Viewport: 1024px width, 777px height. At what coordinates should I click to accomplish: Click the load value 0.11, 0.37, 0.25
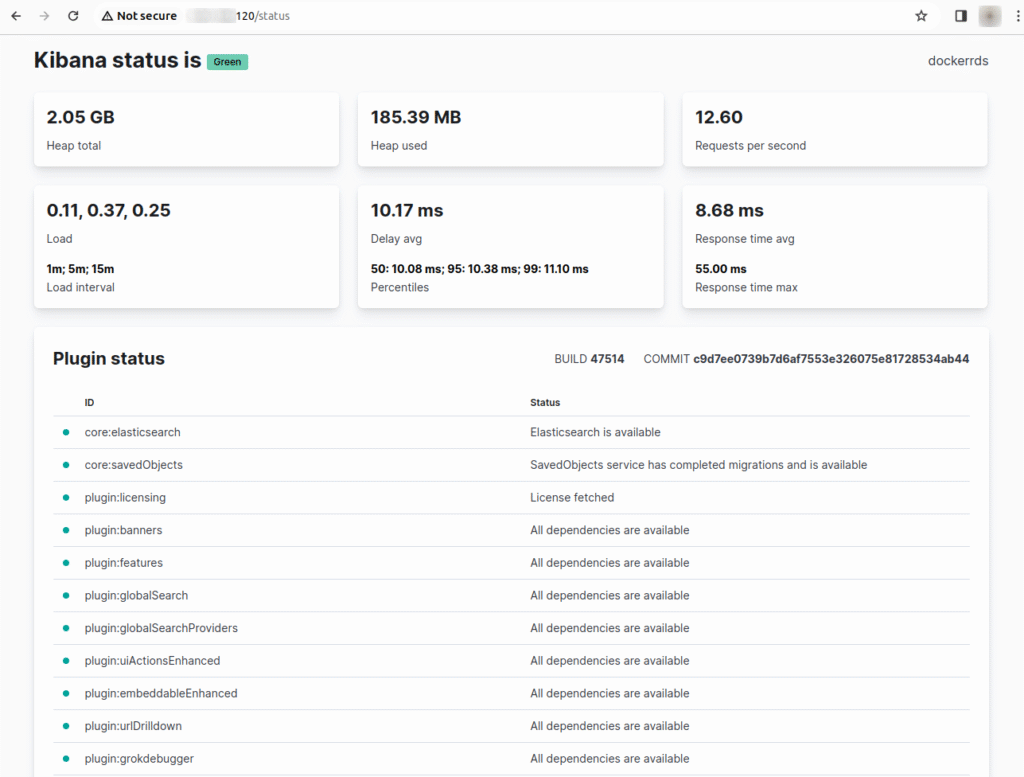click(x=108, y=210)
